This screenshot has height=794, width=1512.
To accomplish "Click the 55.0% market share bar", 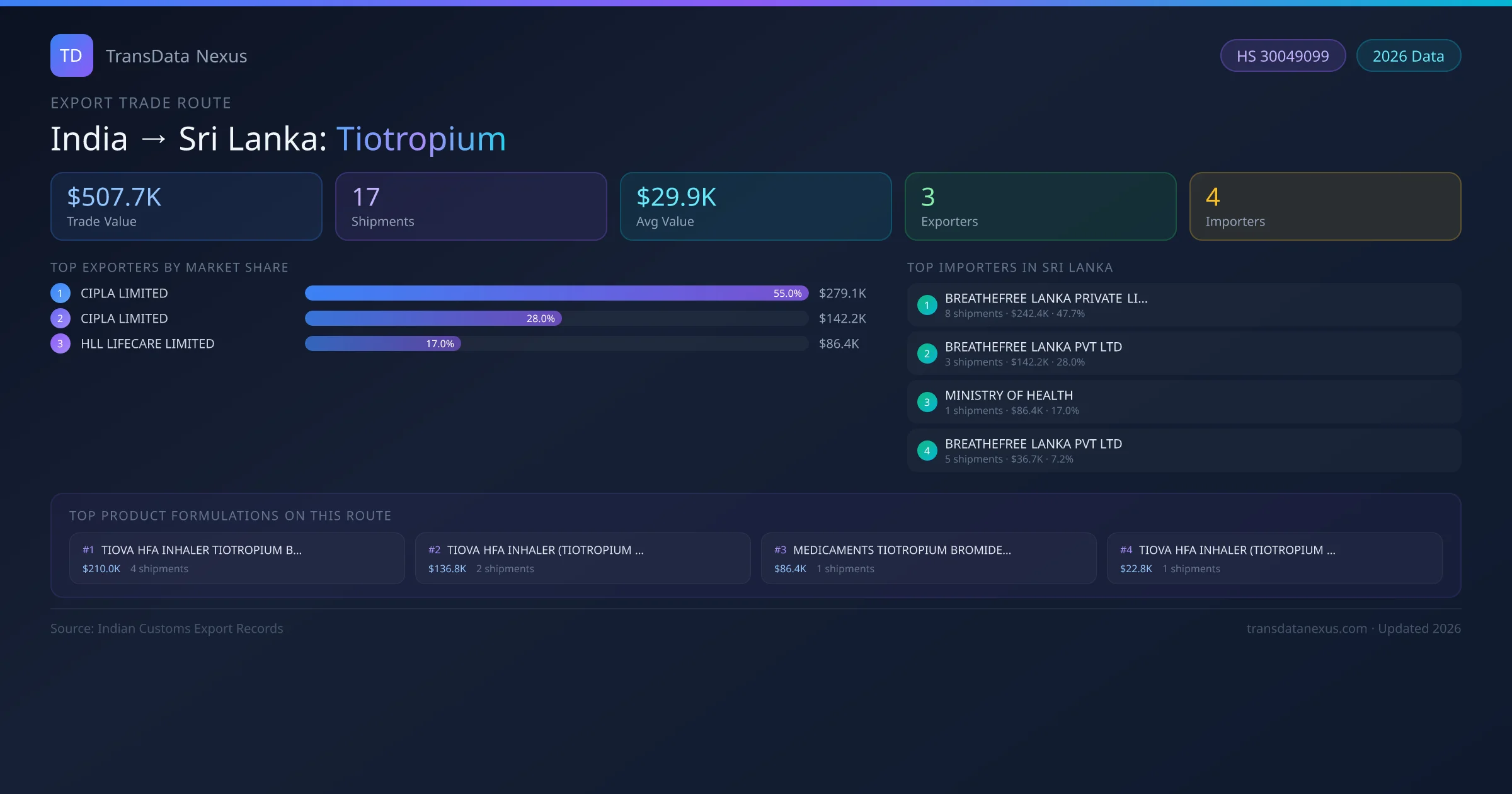I will click(556, 293).
